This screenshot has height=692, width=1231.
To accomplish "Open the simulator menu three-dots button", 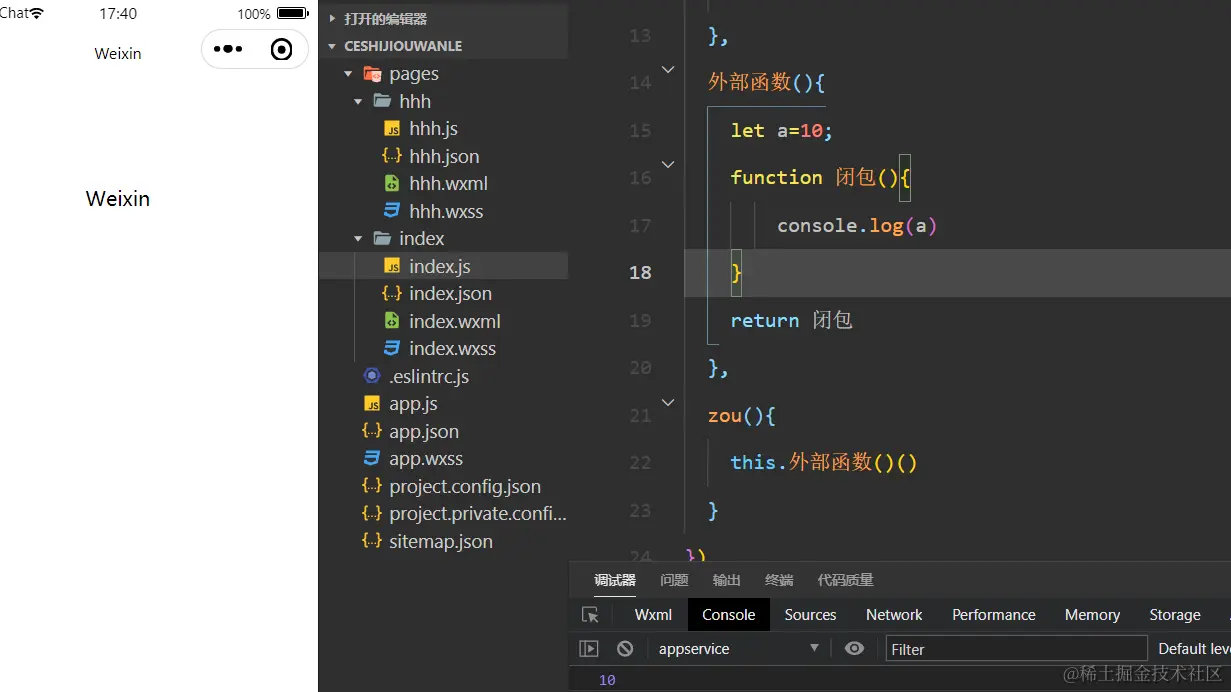I will (x=228, y=49).
